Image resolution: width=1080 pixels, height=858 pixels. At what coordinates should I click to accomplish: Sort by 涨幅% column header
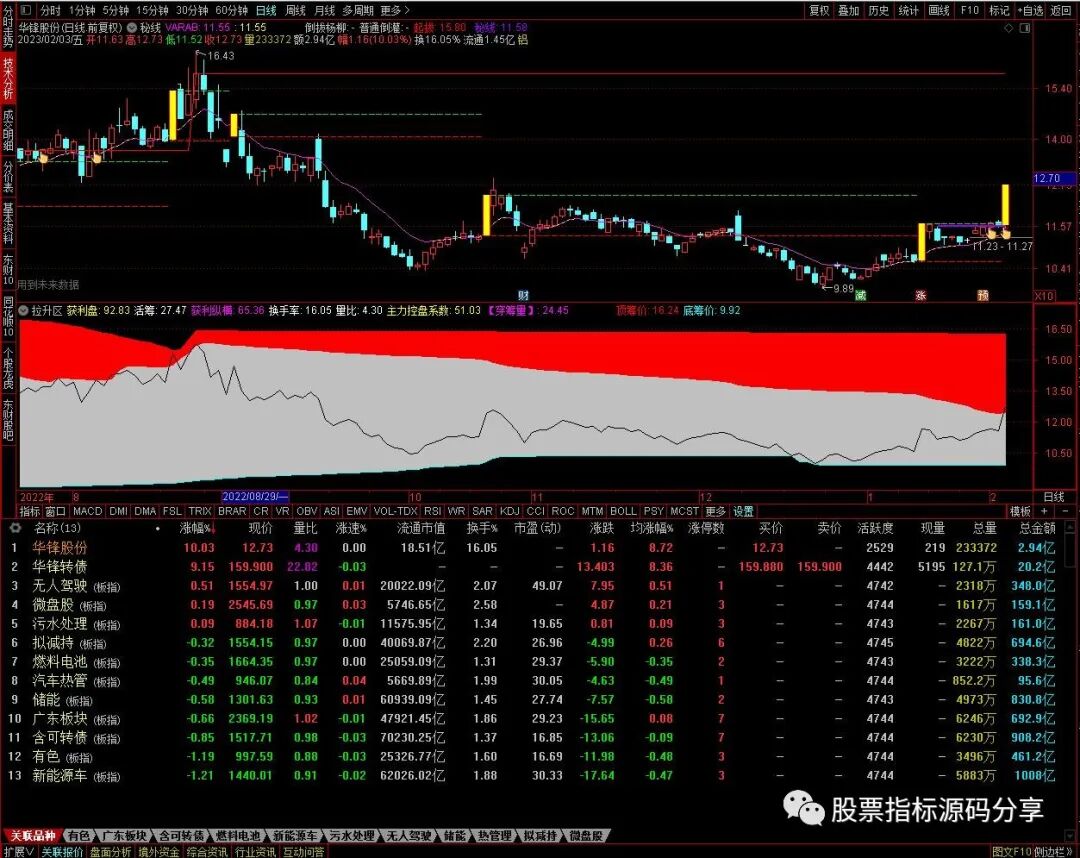point(195,529)
